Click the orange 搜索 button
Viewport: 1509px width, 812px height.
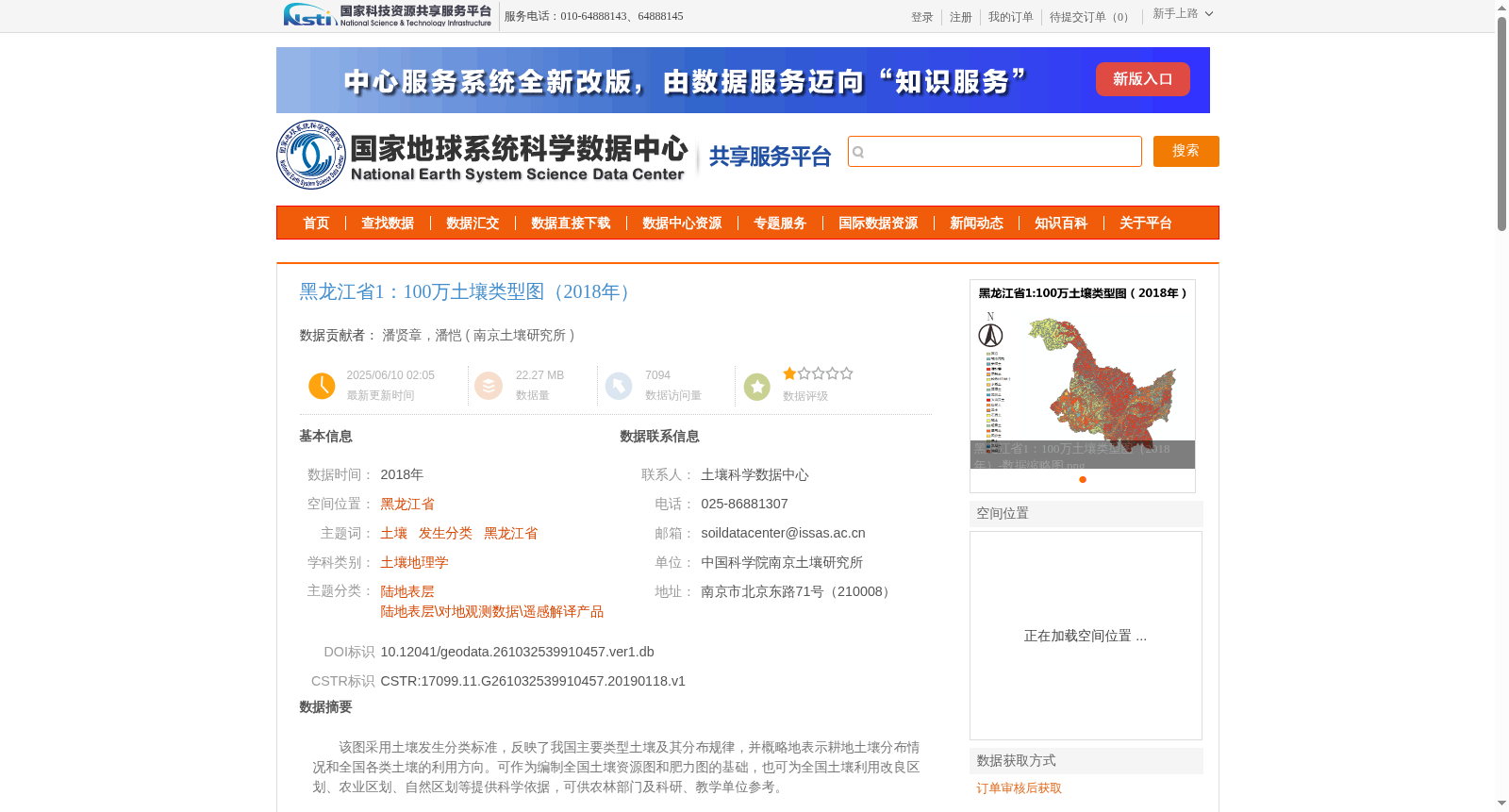click(1186, 151)
